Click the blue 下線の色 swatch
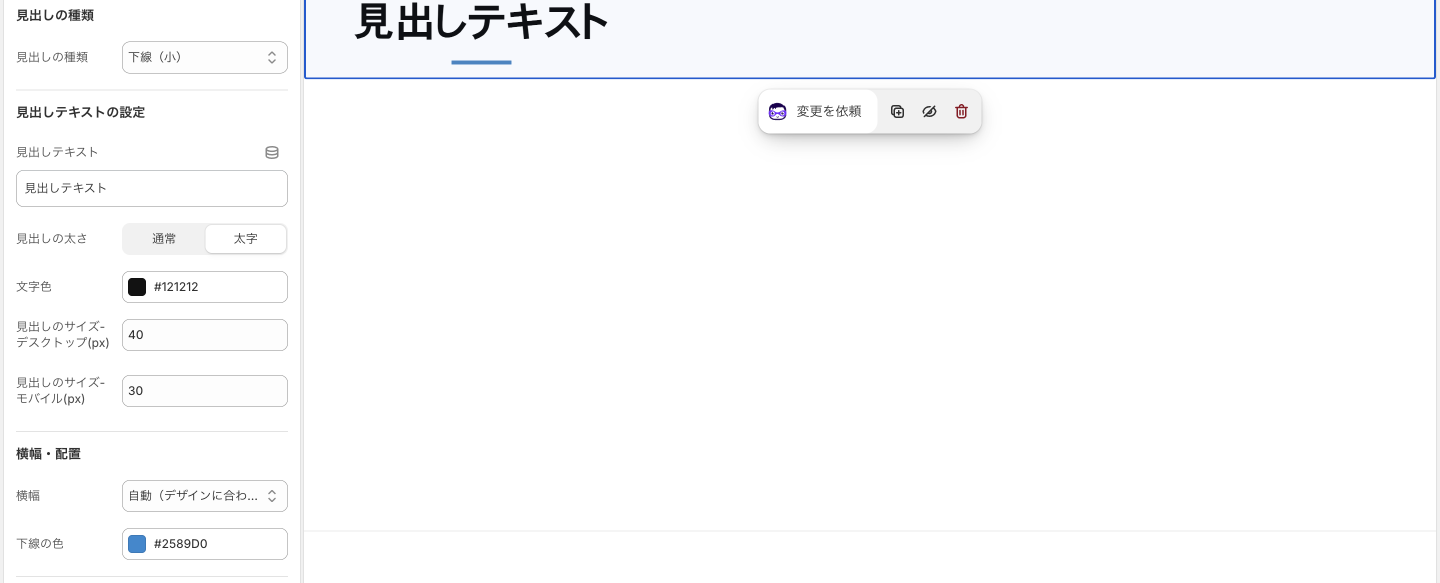 (137, 544)
